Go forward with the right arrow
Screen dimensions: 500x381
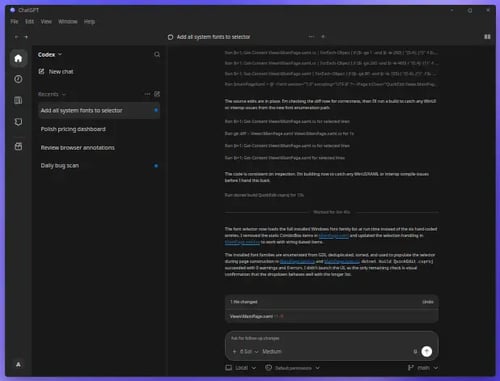click(x=26, y=37)
